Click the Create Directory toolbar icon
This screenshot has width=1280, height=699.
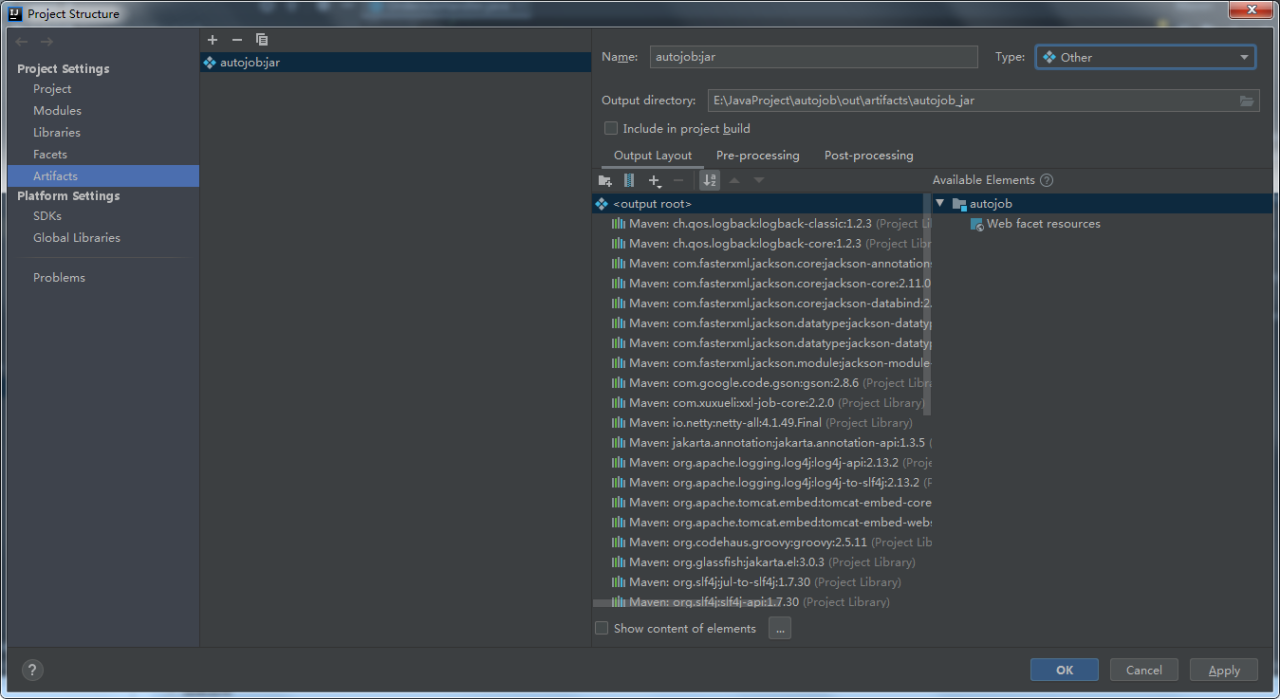605,181
